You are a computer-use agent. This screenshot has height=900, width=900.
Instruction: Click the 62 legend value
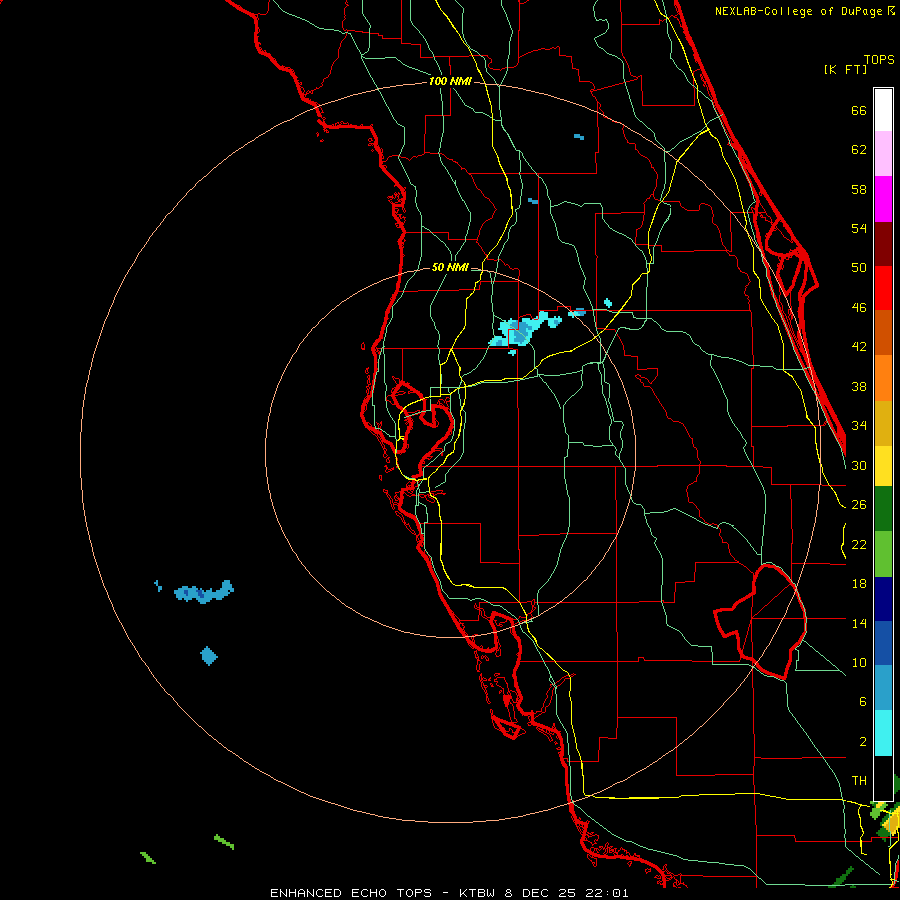[859, 150]
